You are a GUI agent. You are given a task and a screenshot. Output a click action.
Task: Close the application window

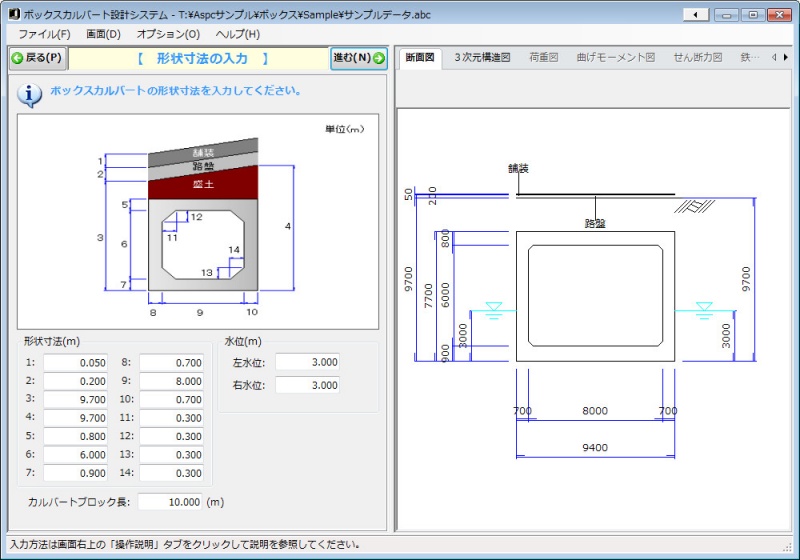click(x=779, y=15)
